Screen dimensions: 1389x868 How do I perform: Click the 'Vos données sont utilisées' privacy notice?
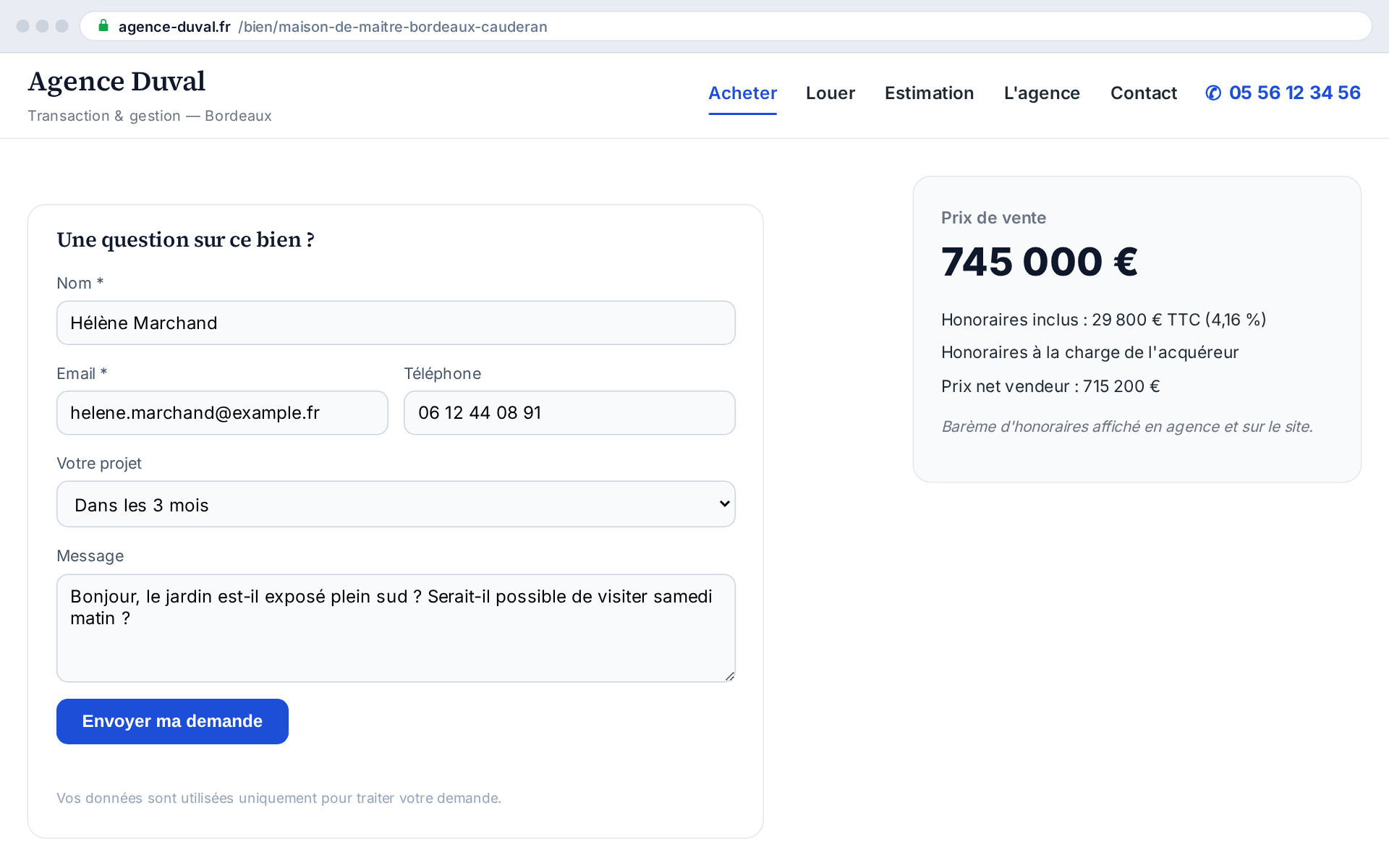279,798
